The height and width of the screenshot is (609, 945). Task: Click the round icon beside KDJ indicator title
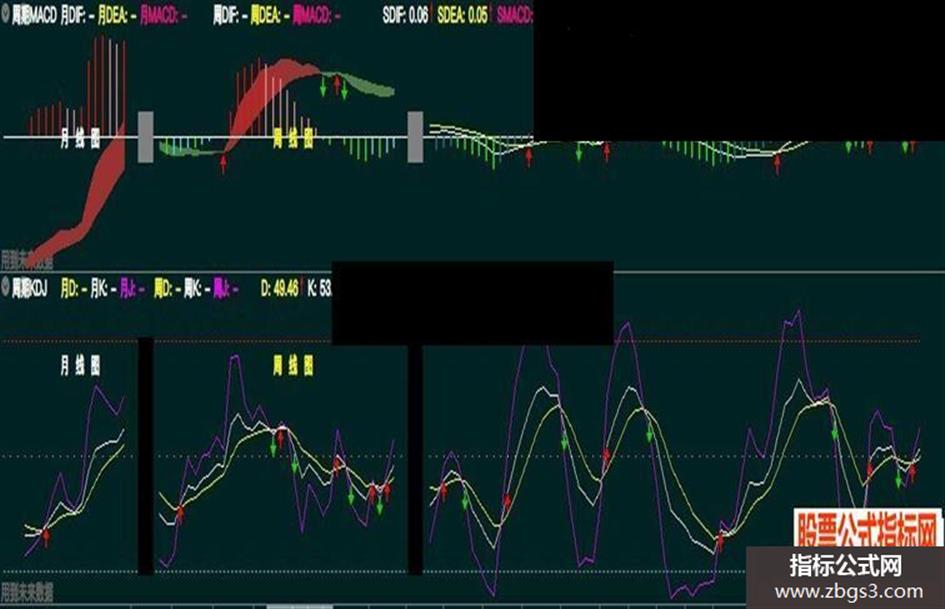pyautogui.click(x=5, y=288)
